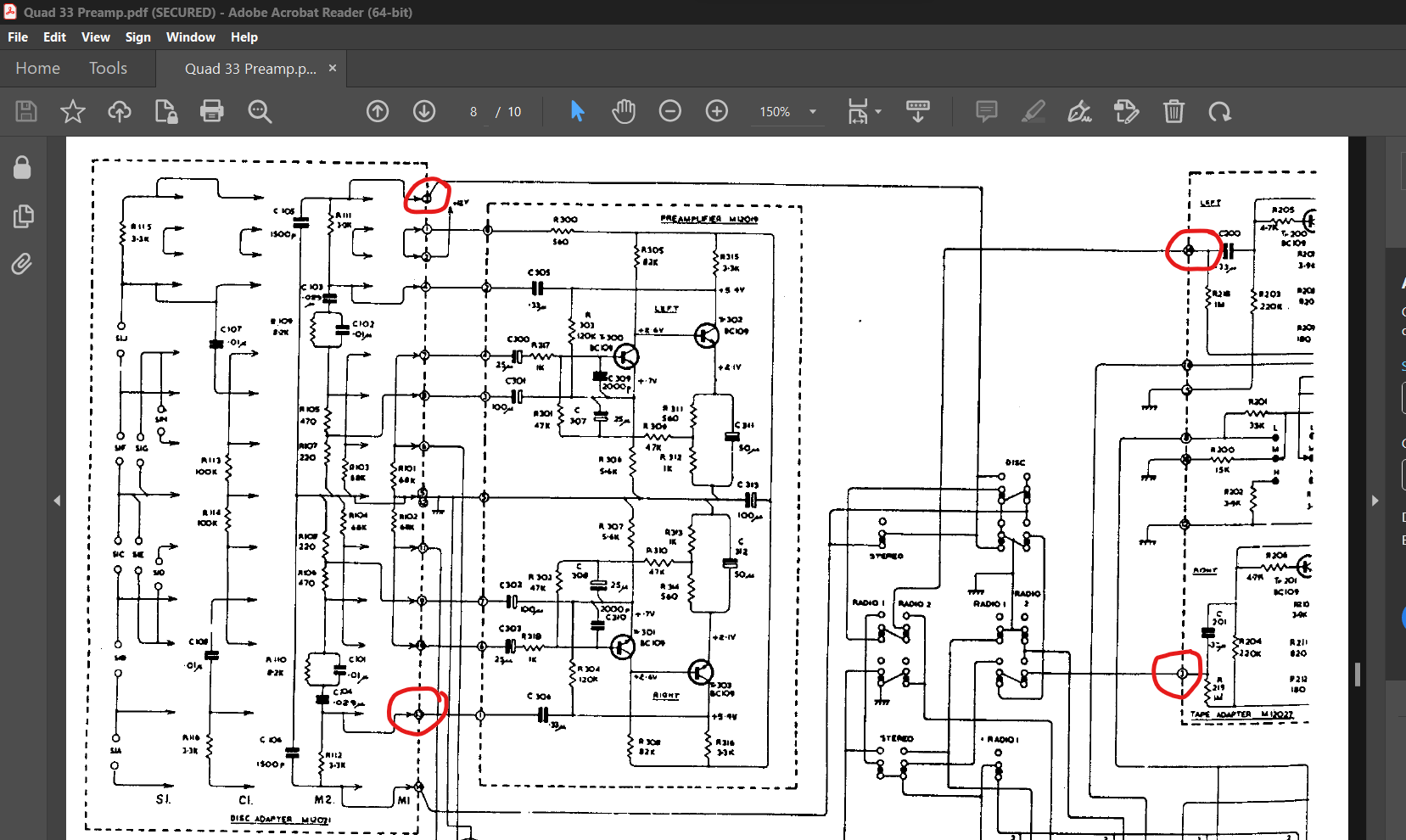Close the Quad 33 Preamp tab
The image size is (1406, 840).
point(333,68)
